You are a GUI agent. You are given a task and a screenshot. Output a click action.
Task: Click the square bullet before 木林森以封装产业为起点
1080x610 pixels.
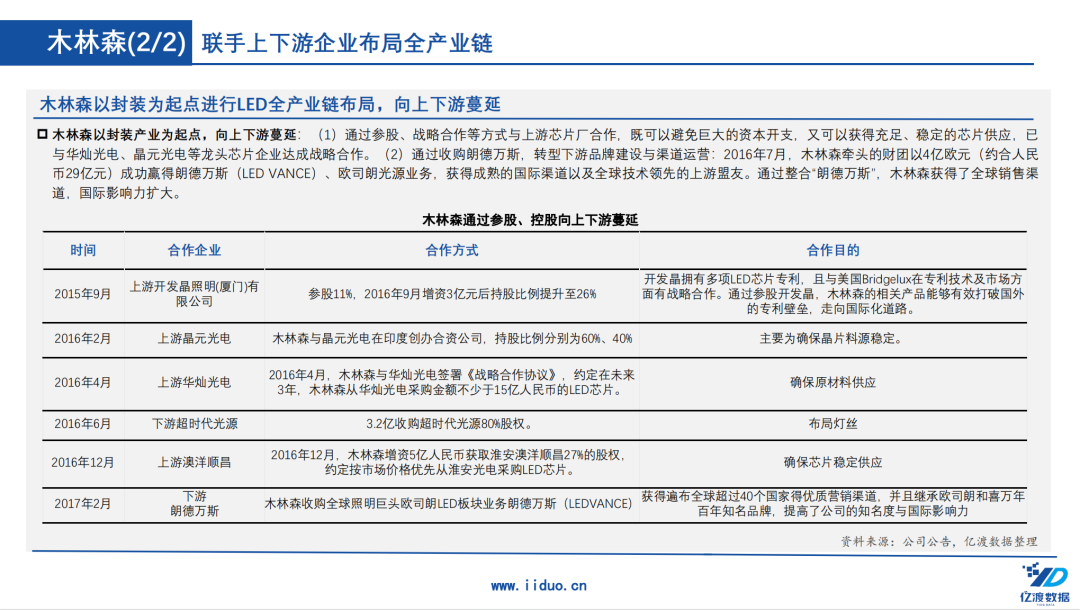[43, 134]
